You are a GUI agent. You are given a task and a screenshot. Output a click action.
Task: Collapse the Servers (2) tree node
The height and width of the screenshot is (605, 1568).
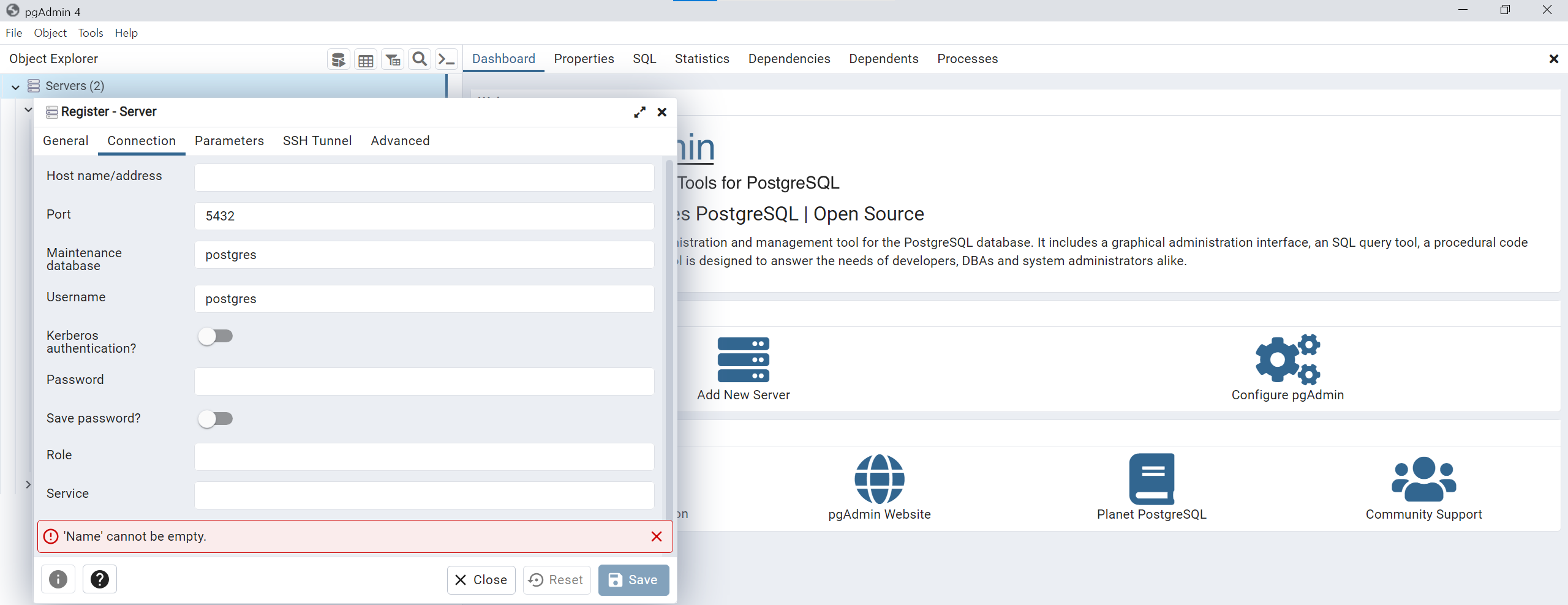point(15,87)
